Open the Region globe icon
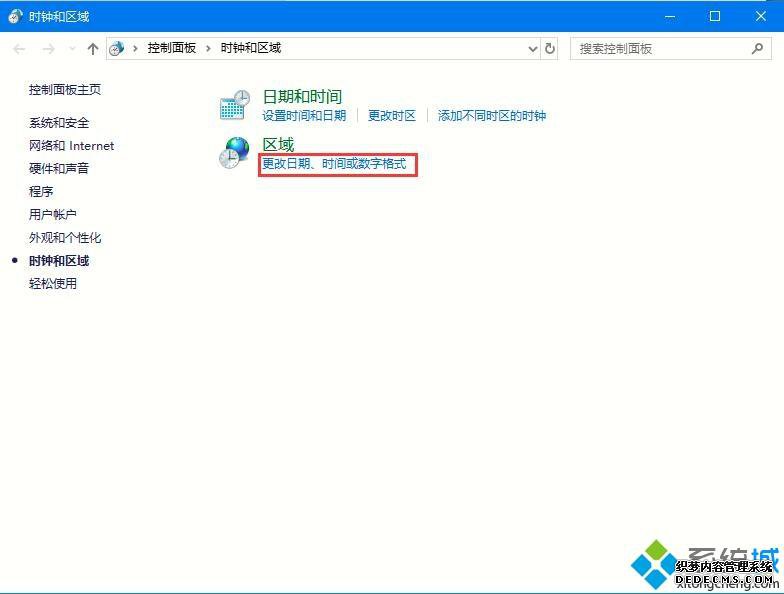Image resolution: width=784 pixels, height=594 pixels. pos(234,152)
